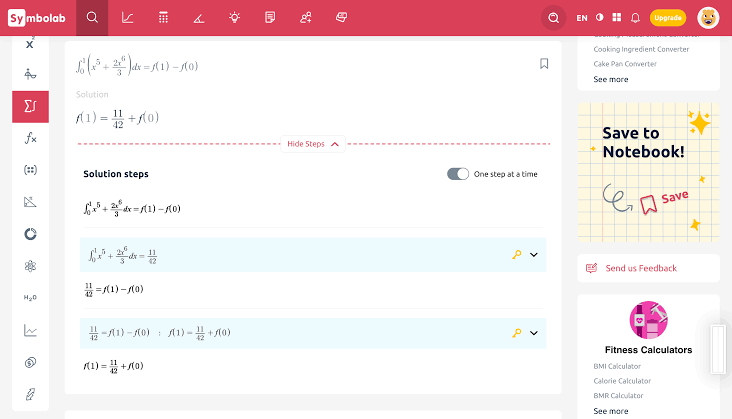
Task: Open the BMI Calculator link
Action: point(618,366)
